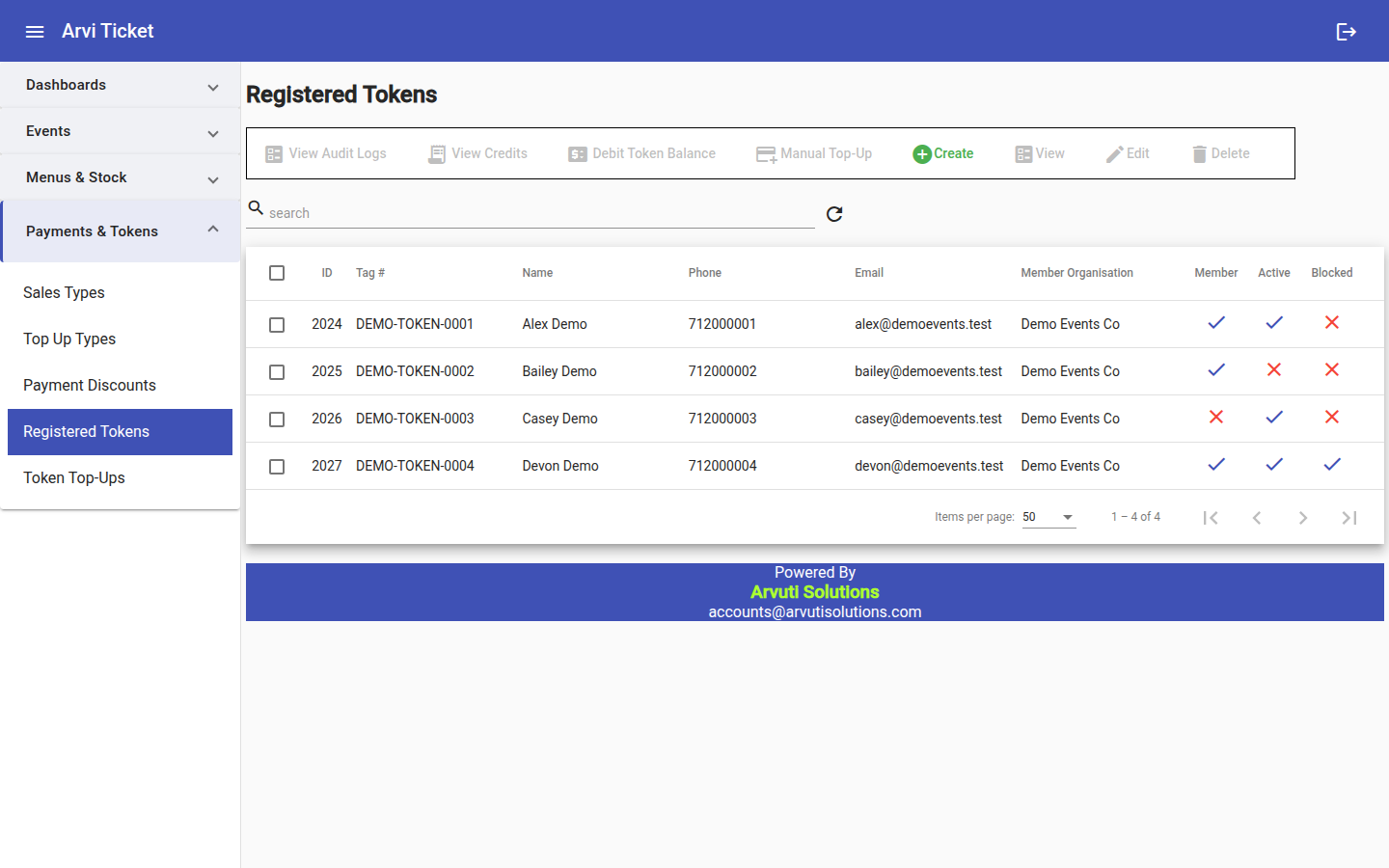Focus the search input field
The height and width of the screenshot is (868, 1389).
[x=540, y=213]
